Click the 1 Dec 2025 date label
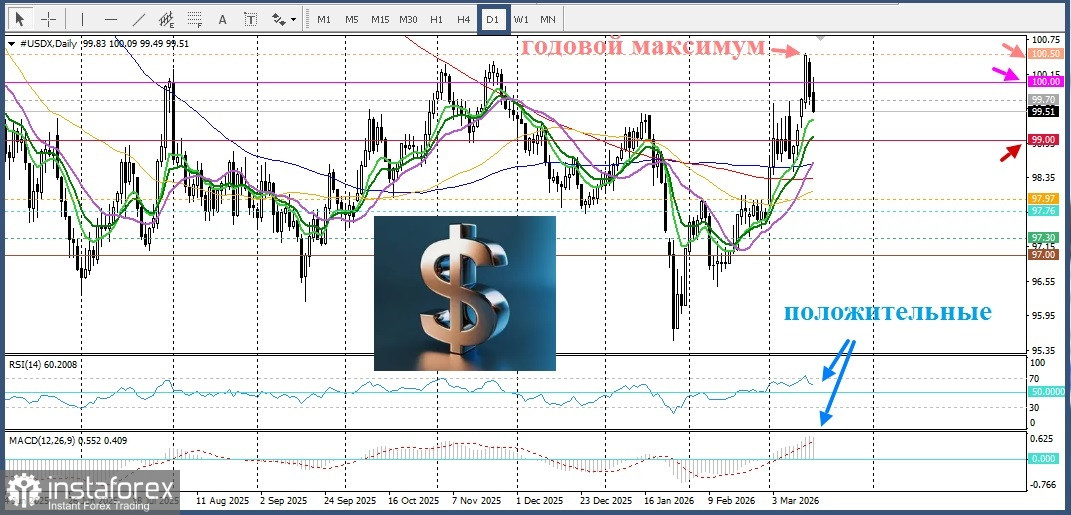Viewport: 1071px width, 515px height. pyautogui.click(x=540, y=499)
